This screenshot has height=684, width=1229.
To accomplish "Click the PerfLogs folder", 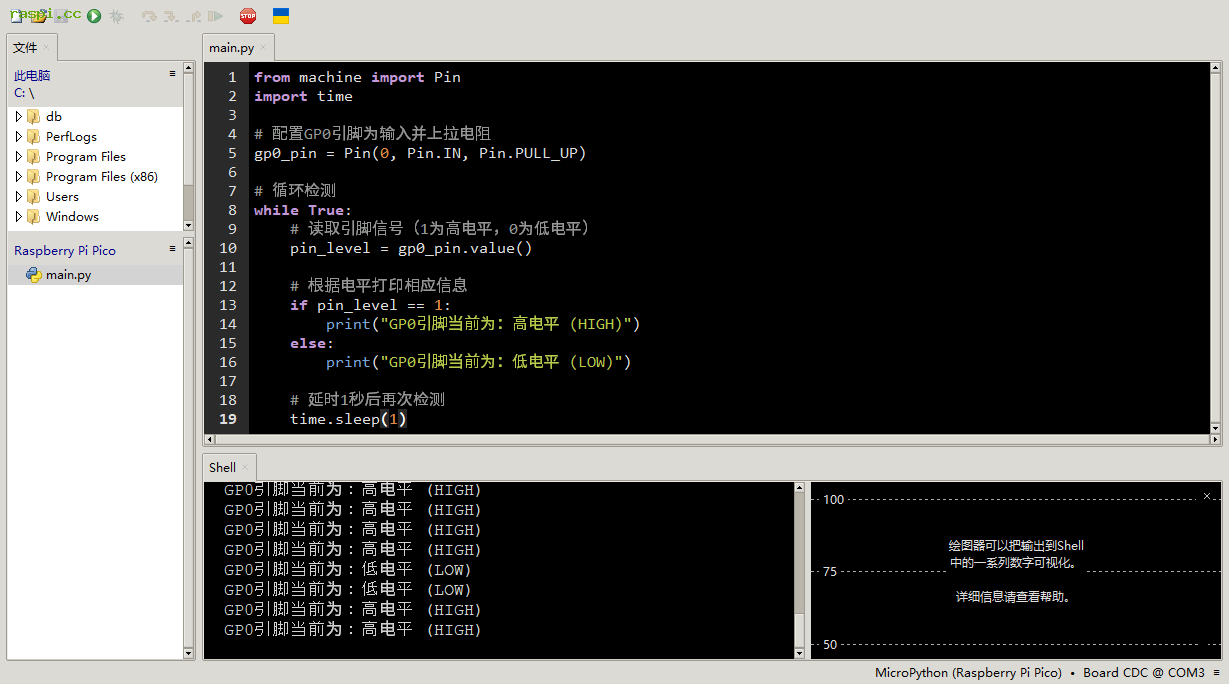I will [x=71, y=137].
